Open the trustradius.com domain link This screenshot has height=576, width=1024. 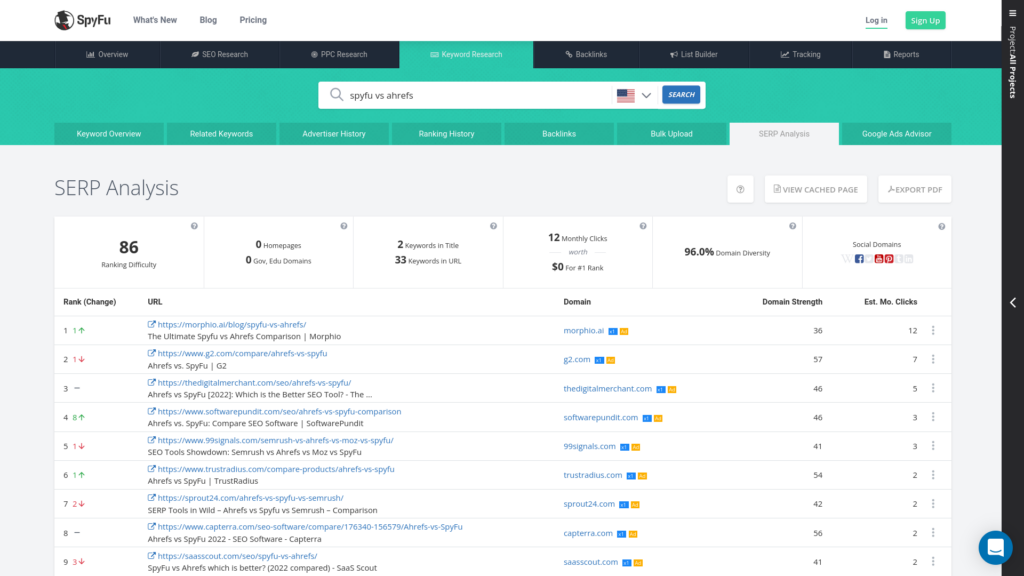[593, 475]
